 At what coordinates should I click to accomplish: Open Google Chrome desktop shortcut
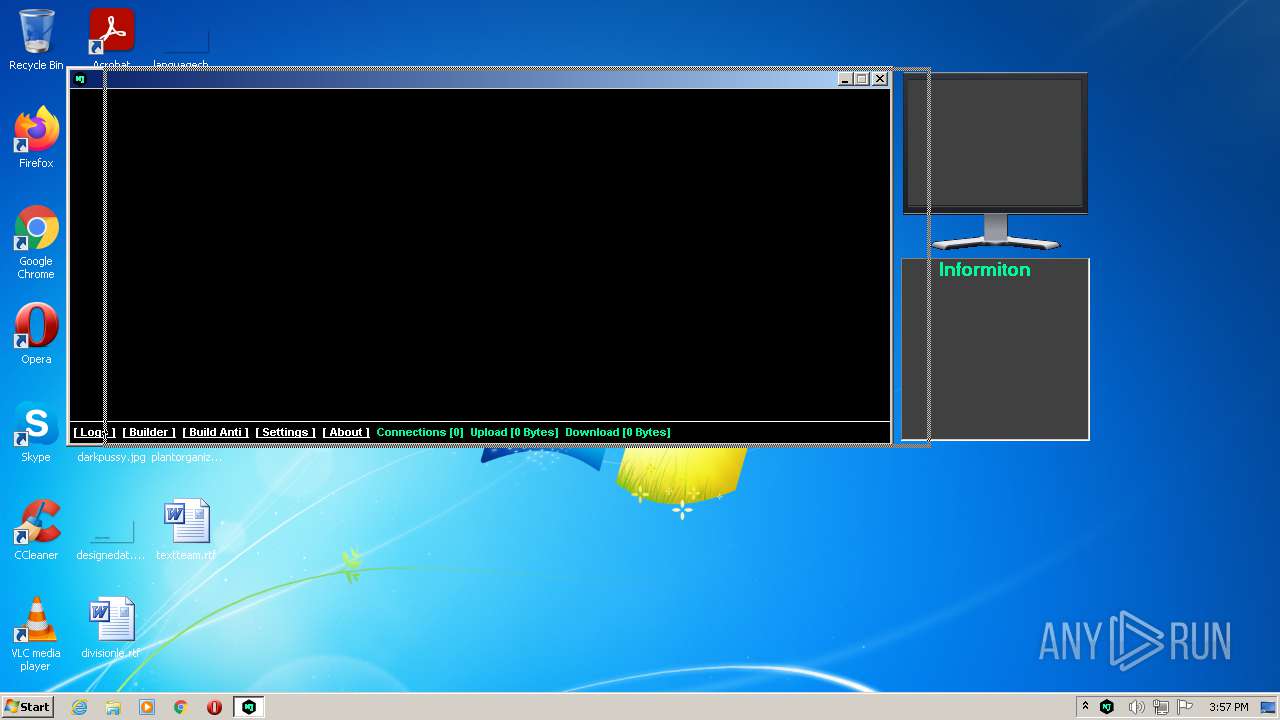36,243
